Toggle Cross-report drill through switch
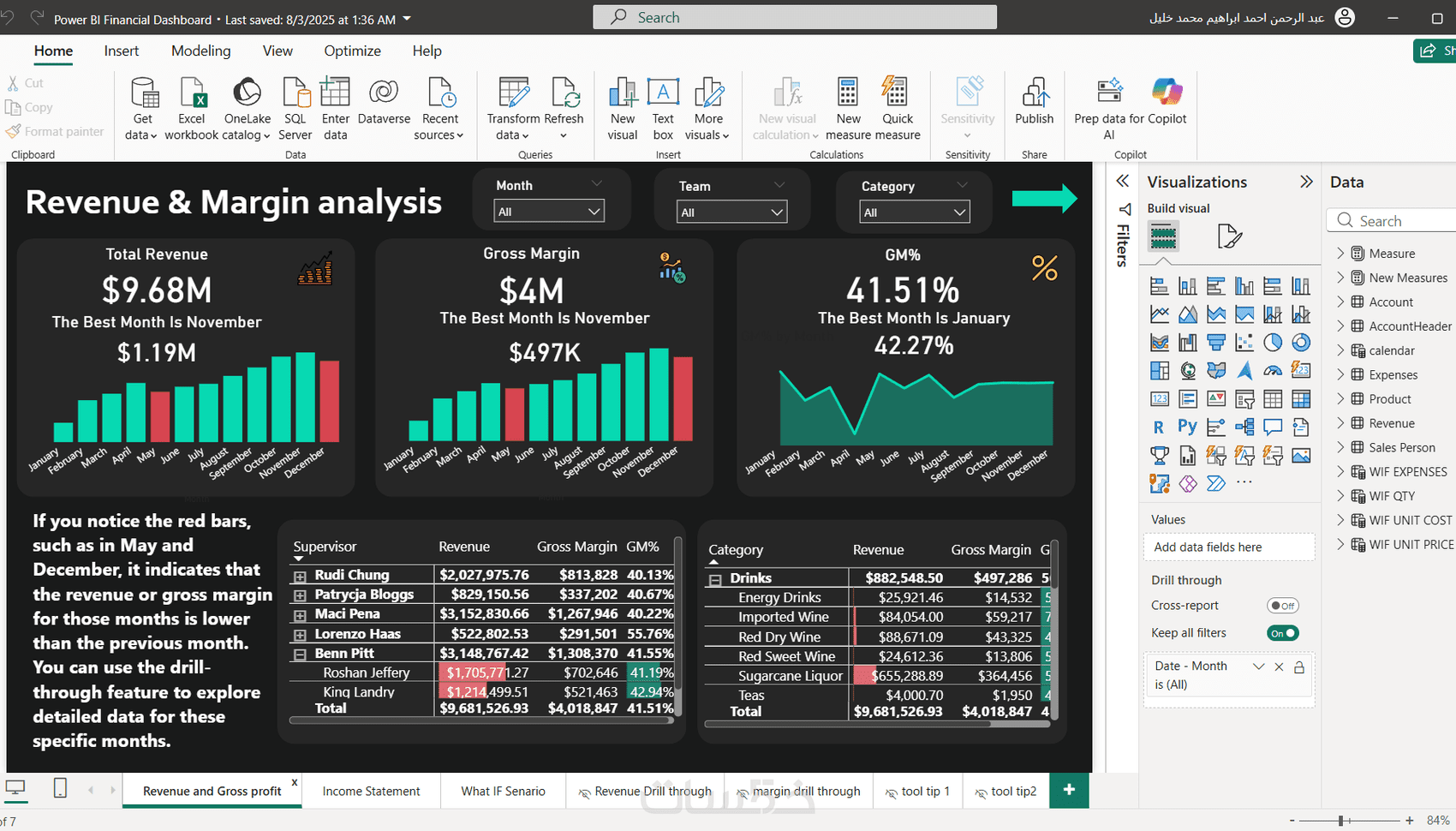The image size is (1456, 831). [x=1283, y=606]
